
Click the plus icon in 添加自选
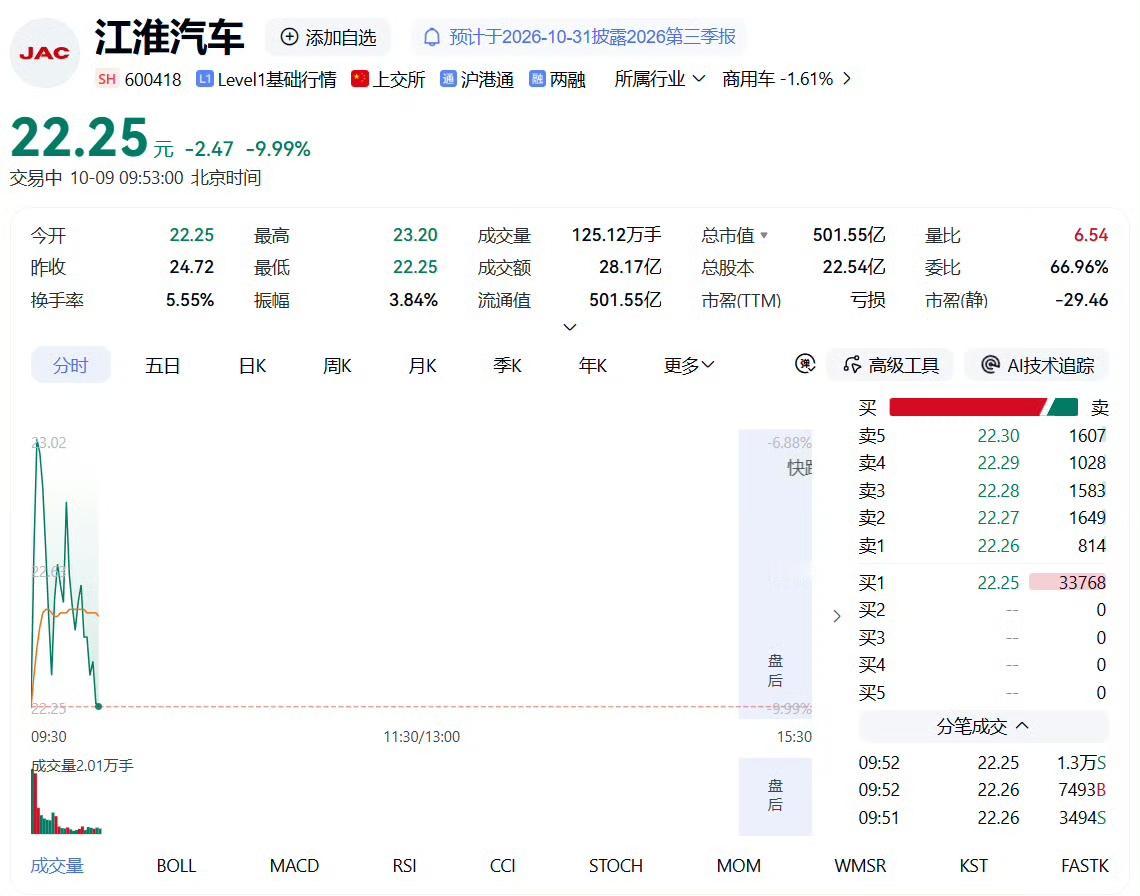click(x=289, y=37)
